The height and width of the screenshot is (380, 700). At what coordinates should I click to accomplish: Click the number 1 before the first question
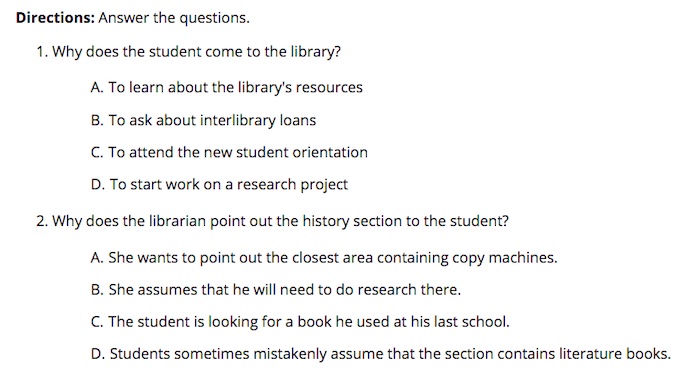coord(42,52)
